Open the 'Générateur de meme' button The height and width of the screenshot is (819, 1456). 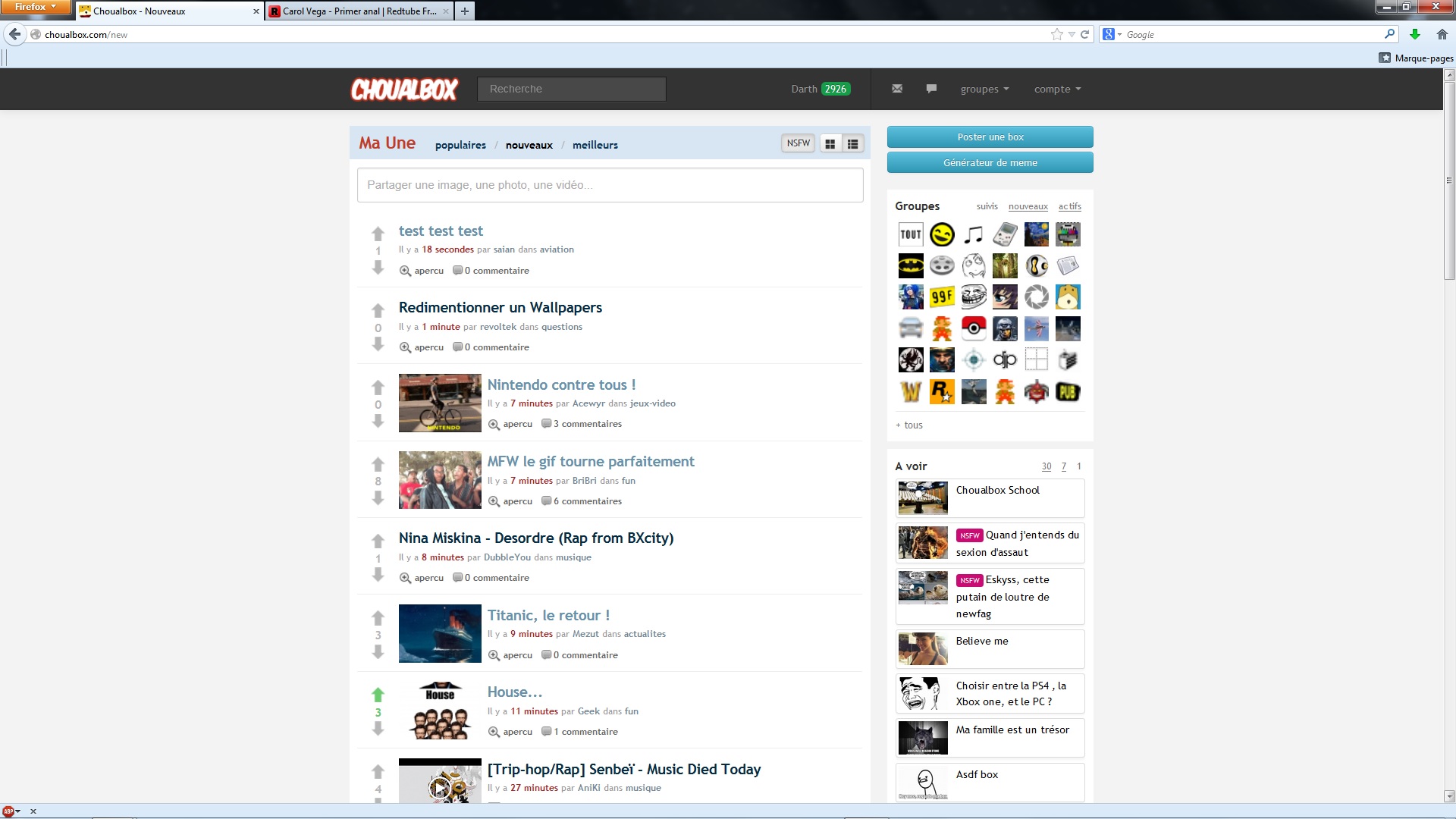point(990,162)
